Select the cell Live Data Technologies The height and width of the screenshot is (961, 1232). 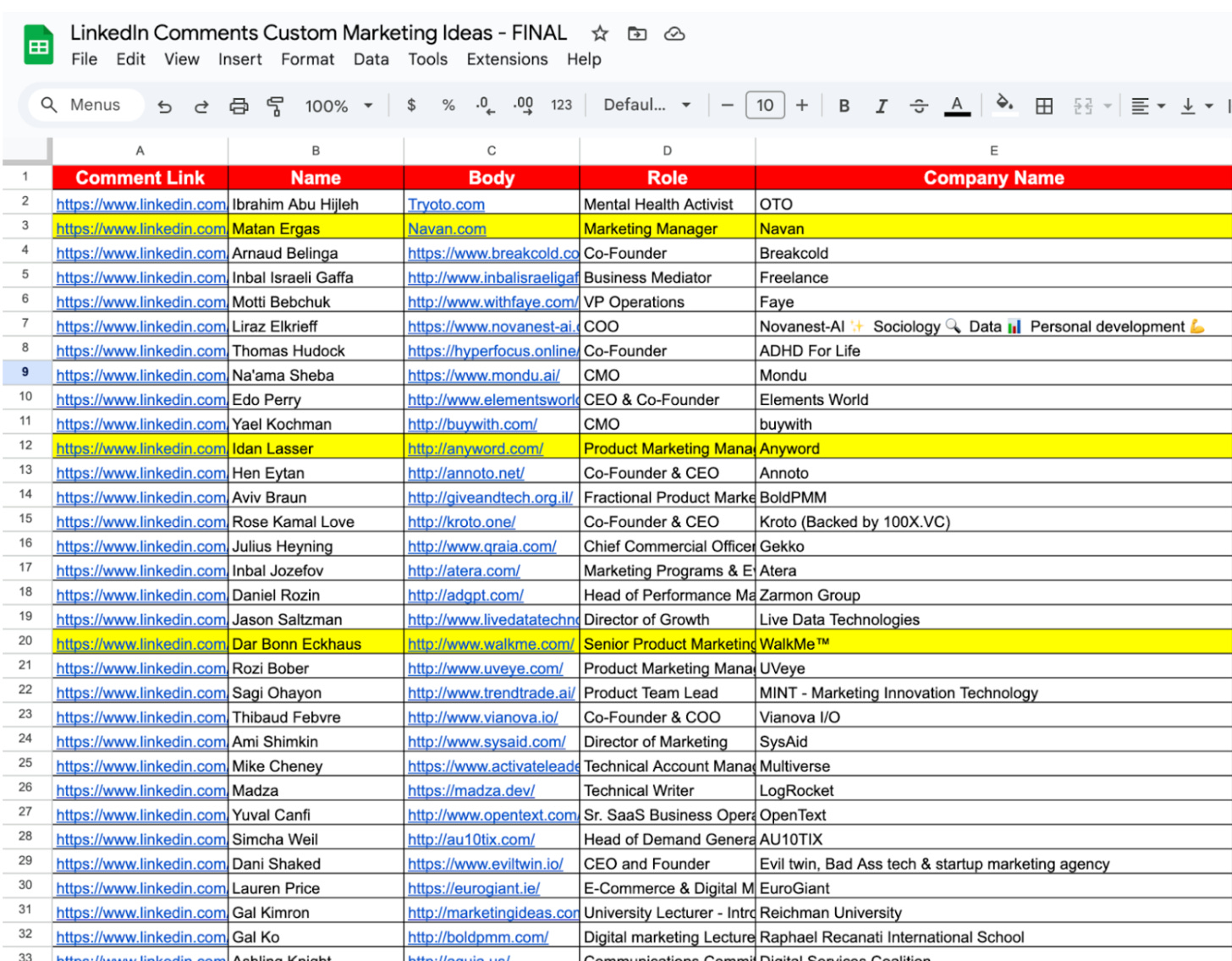click(993, 619)
